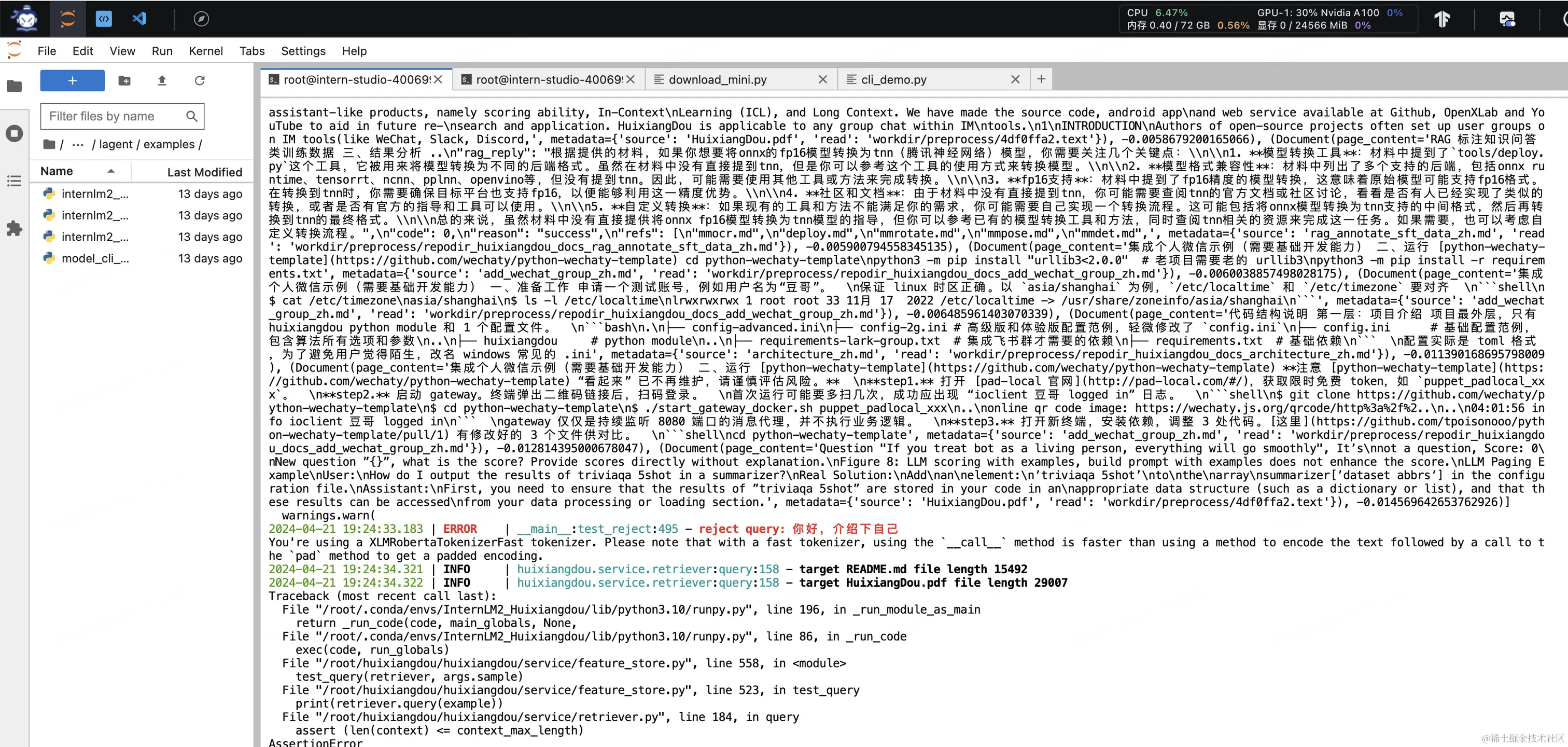Refresh the file list
The height and width of the screenshot is (747, 1568).
click(x=200, y=80)
